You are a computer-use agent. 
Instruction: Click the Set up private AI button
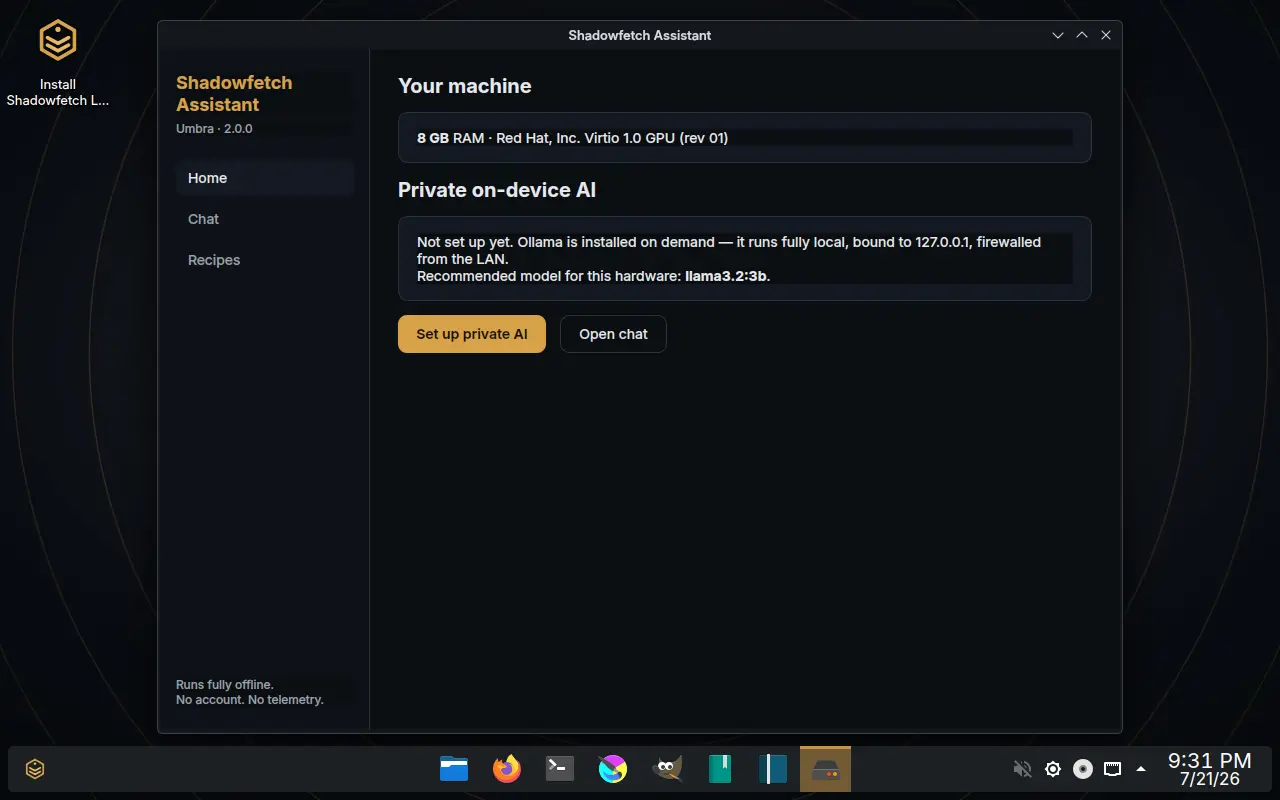(x=472, y=334)
